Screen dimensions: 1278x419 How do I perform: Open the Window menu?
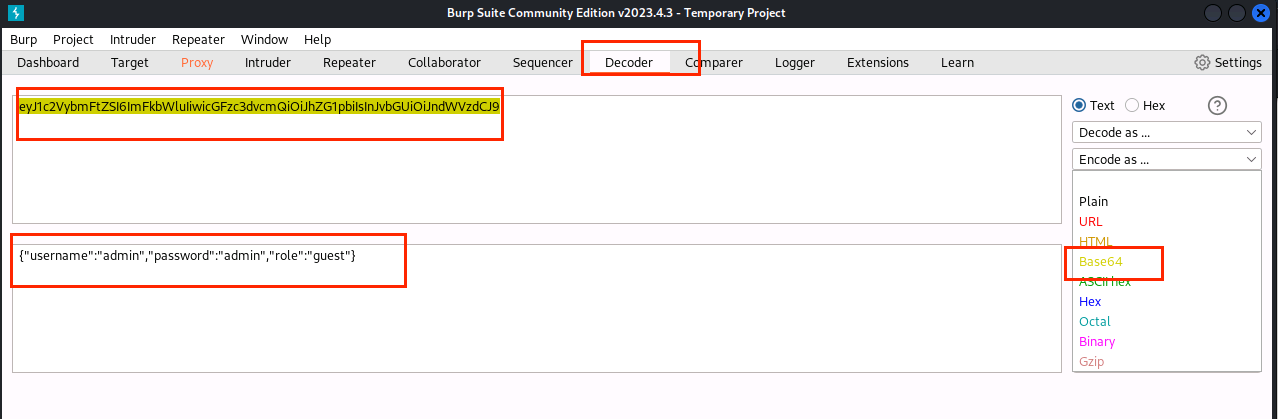click(264, 39)
